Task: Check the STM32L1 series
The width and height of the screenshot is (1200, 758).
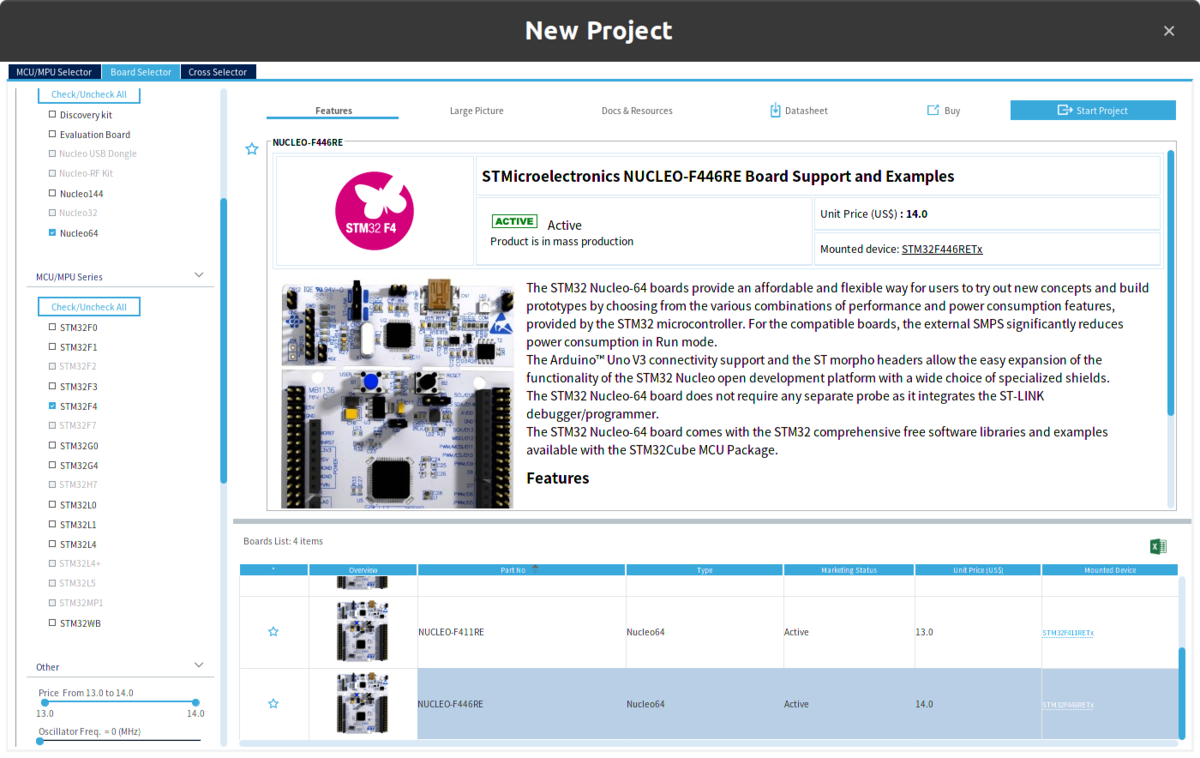Action: click(53, 524)
